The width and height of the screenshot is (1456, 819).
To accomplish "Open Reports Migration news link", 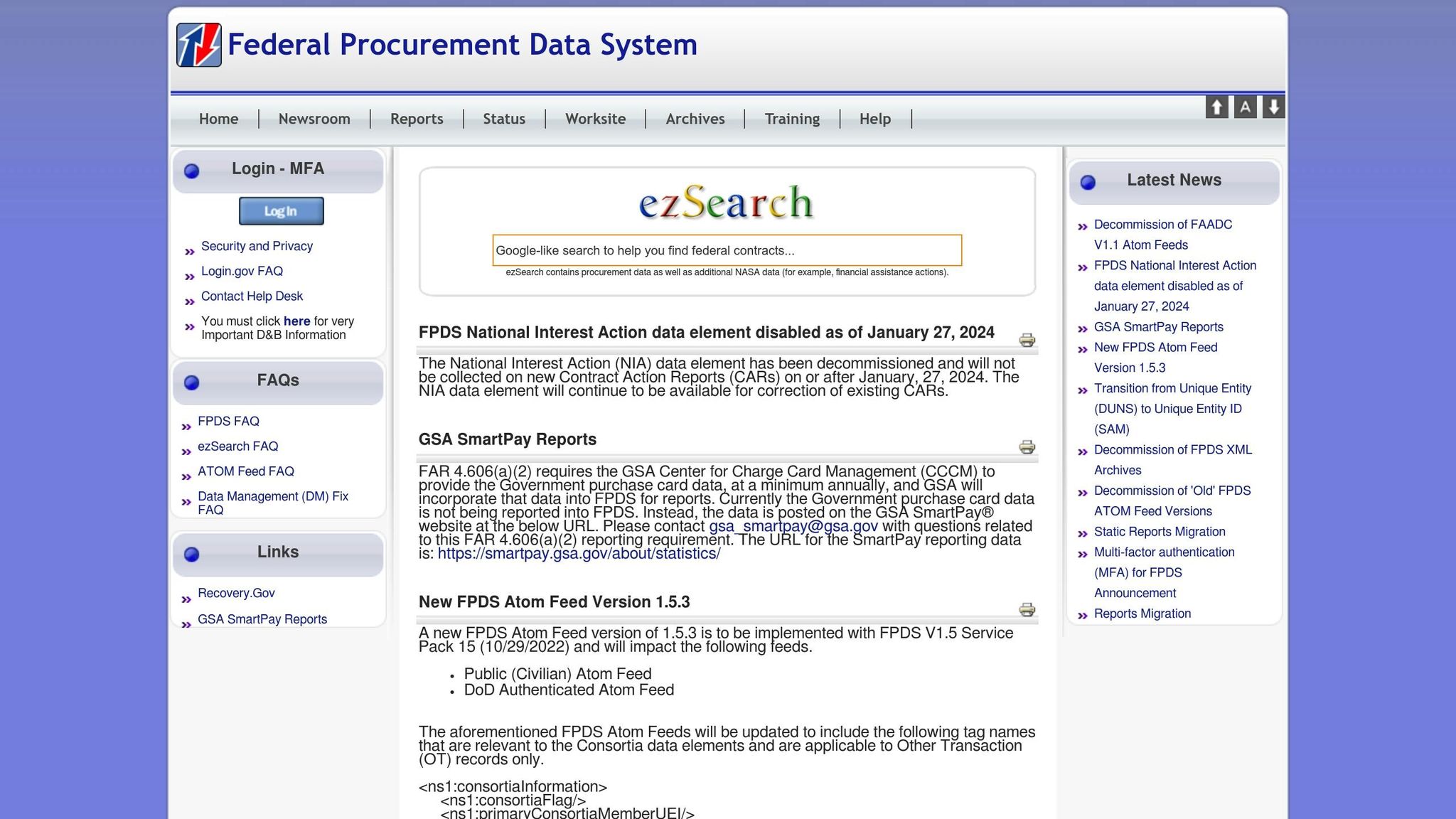I will pyautogui.click(x=1142, y=614).
